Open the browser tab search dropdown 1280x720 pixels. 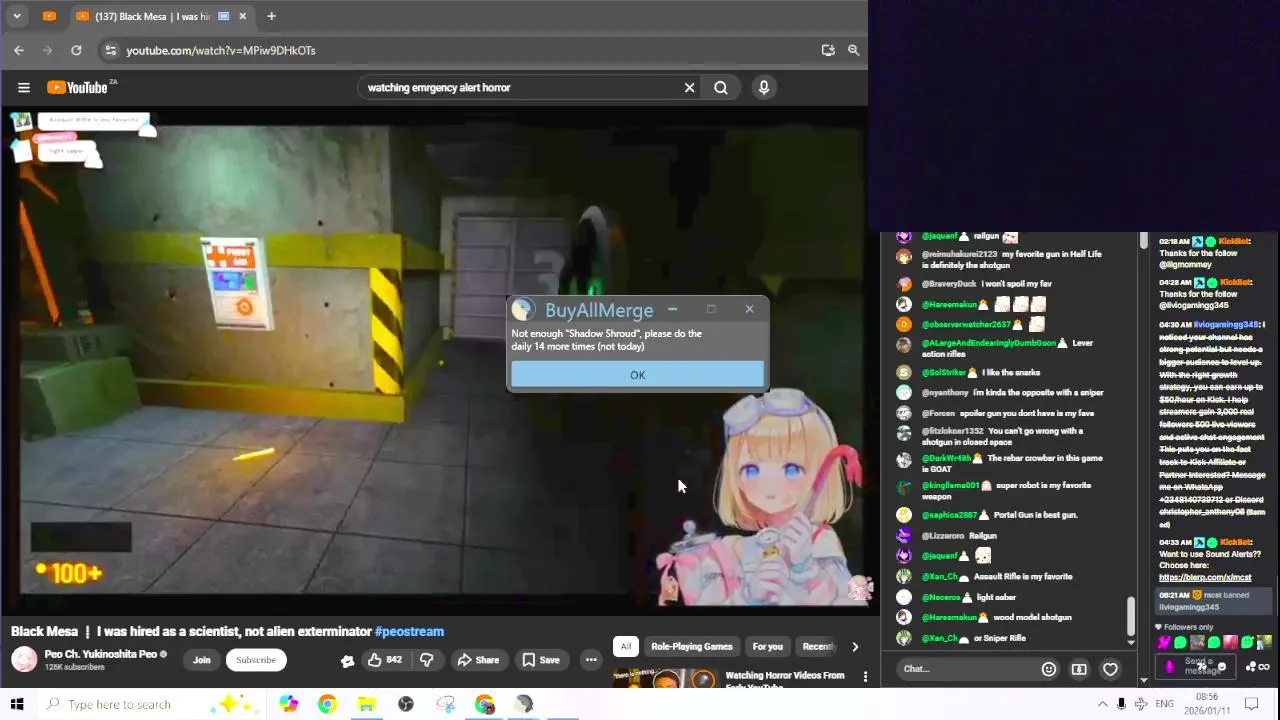(x=17, y=16)
